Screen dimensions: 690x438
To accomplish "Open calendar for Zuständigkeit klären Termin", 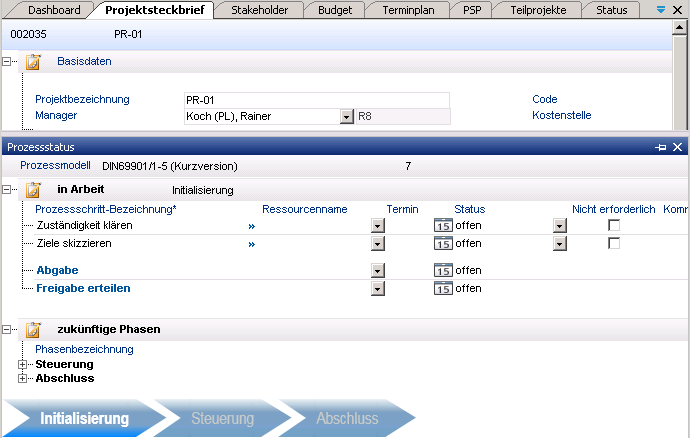I will tap(443, 226).
